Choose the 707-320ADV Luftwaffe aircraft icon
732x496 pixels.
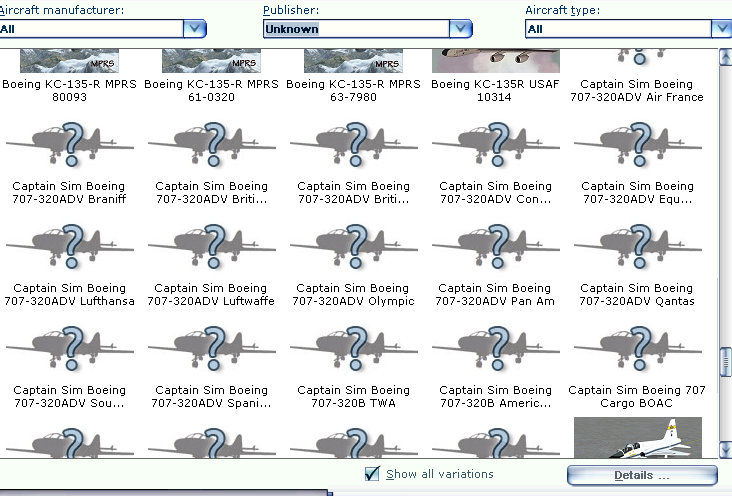(x=211, y=244)
